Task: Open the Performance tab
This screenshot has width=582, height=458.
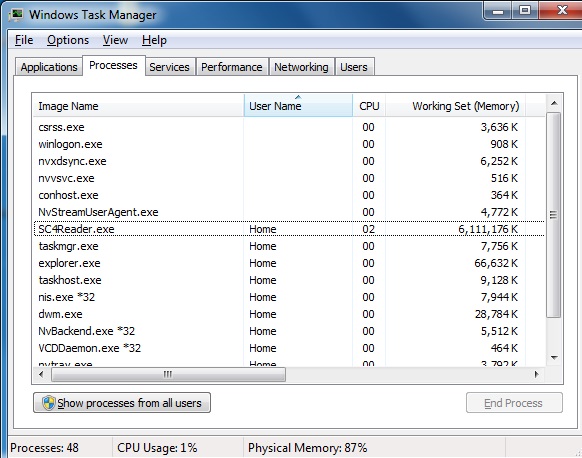Action: pos(232,67)
